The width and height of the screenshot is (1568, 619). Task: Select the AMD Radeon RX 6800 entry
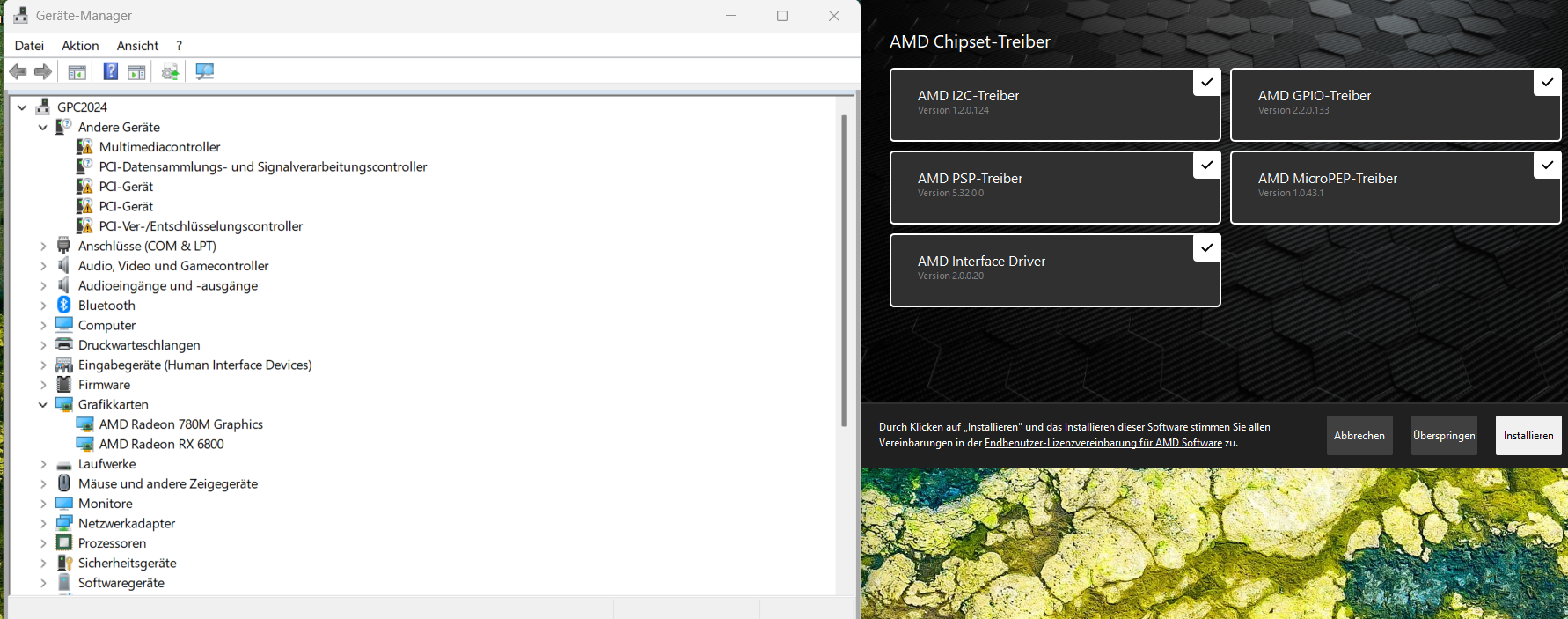pyautogui.click(x=161, y=444)
